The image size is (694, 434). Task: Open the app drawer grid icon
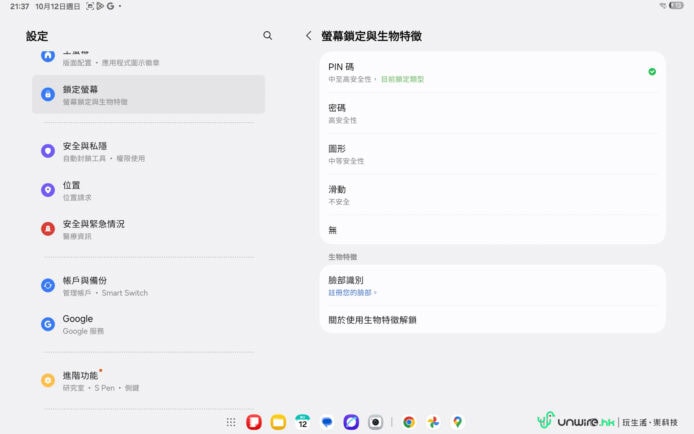point(231,422)
